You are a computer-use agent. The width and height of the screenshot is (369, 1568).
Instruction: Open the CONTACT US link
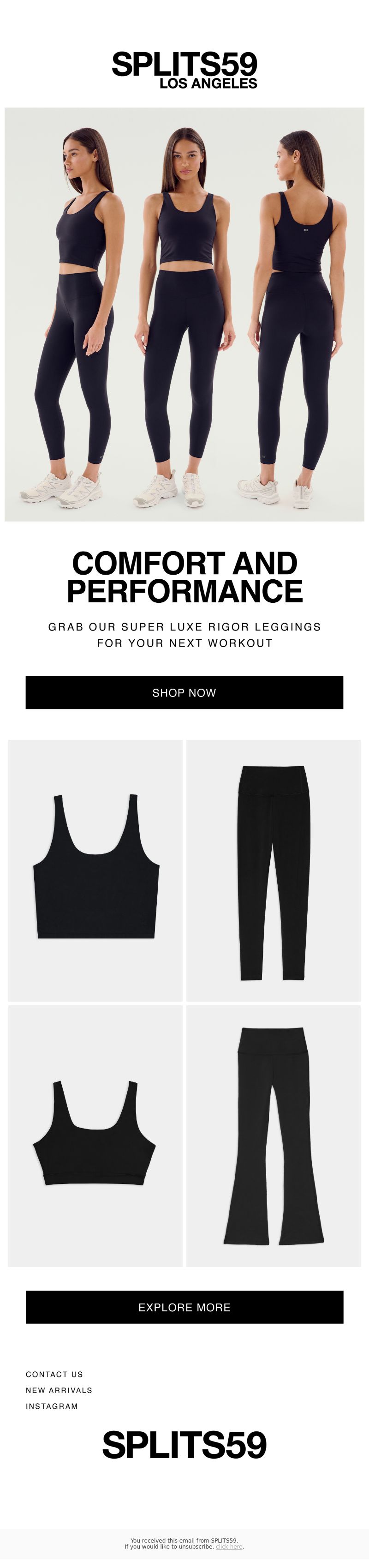[x=54, y=1374]
